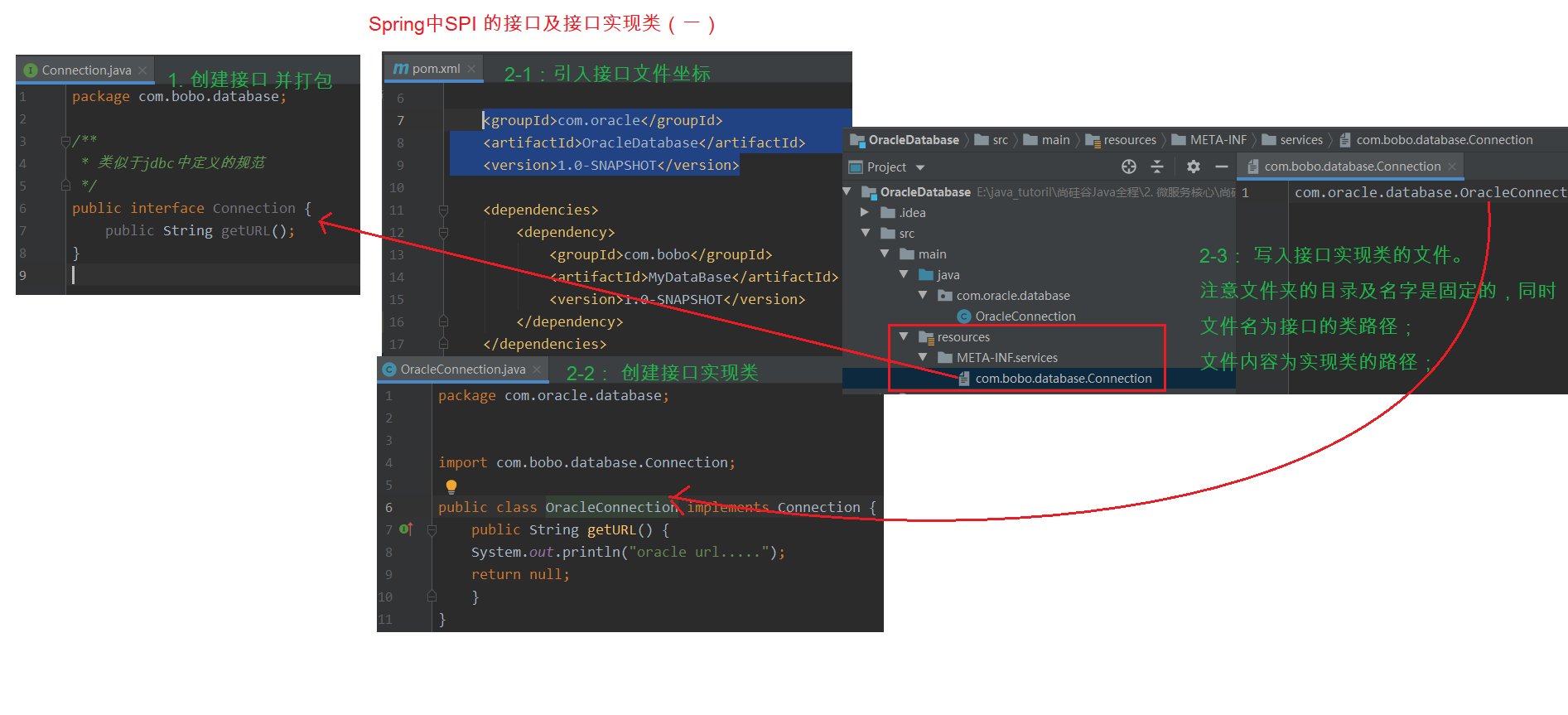Switch to the Connection.java tab
The width and height of the screenshot is (1568, 715).
point(86,70)
